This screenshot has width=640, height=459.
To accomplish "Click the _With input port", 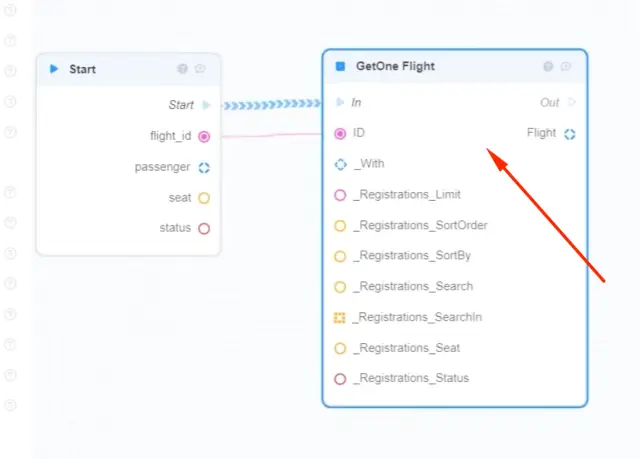I will coord(341,164).
